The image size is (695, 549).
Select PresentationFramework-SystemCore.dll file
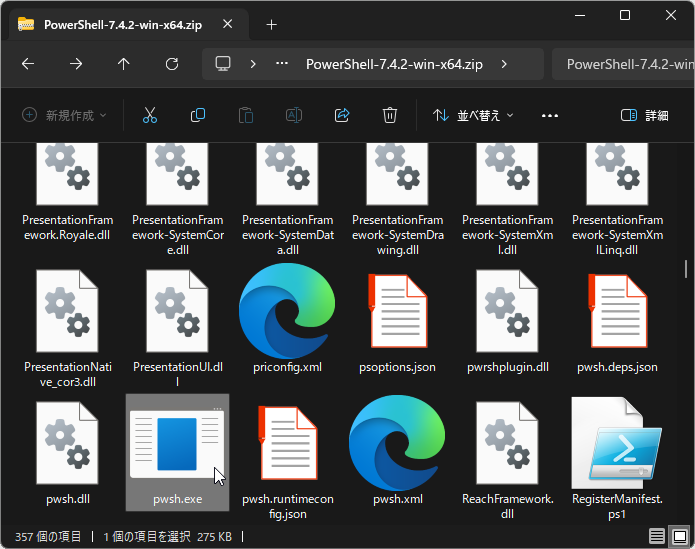pos(177,199)
